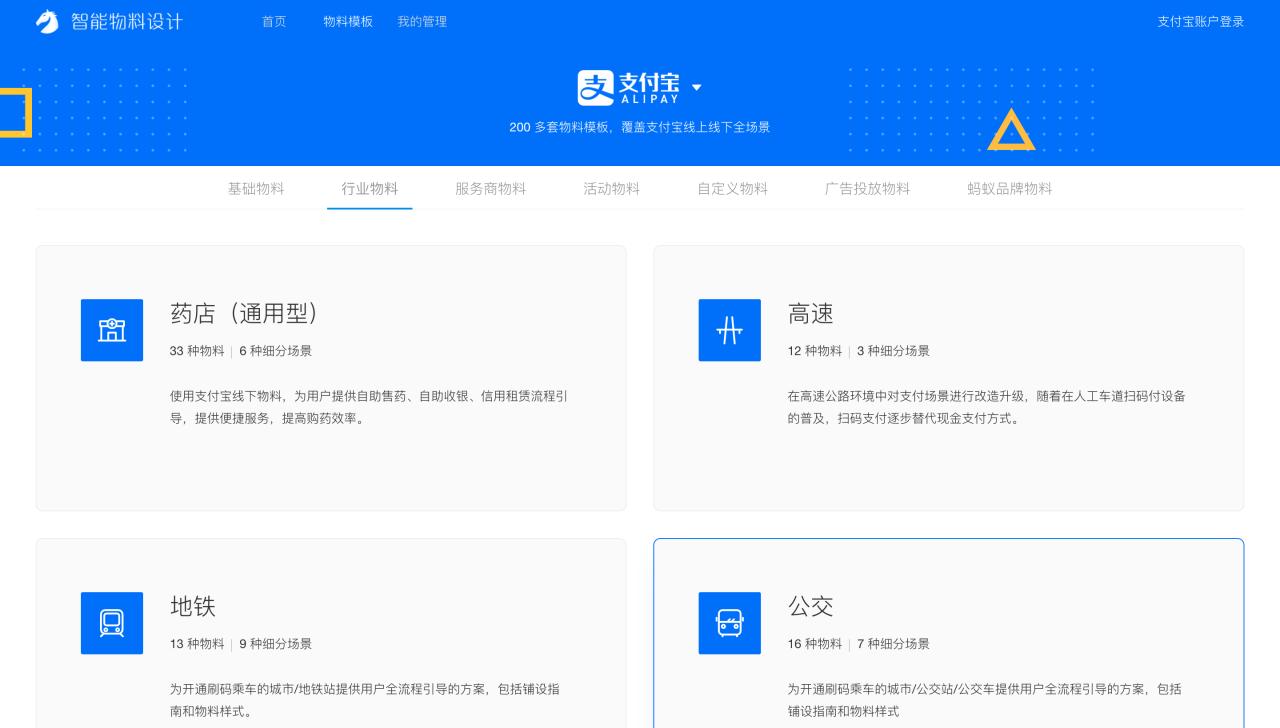This screenshot has width=1280, height=728.
Task: Click the Alipay 支付宝 brand logo
Action: [x=629, y=88]
